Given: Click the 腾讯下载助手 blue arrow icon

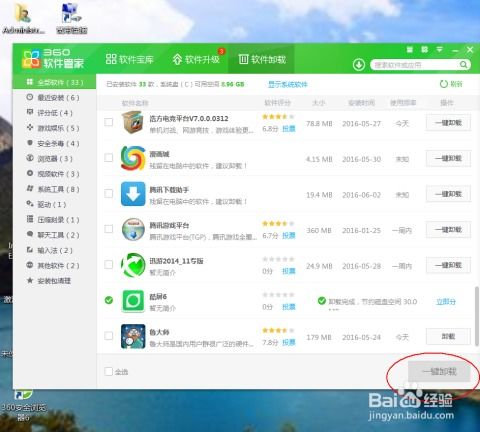Looking at the screenshot, I should click(133, 194).
